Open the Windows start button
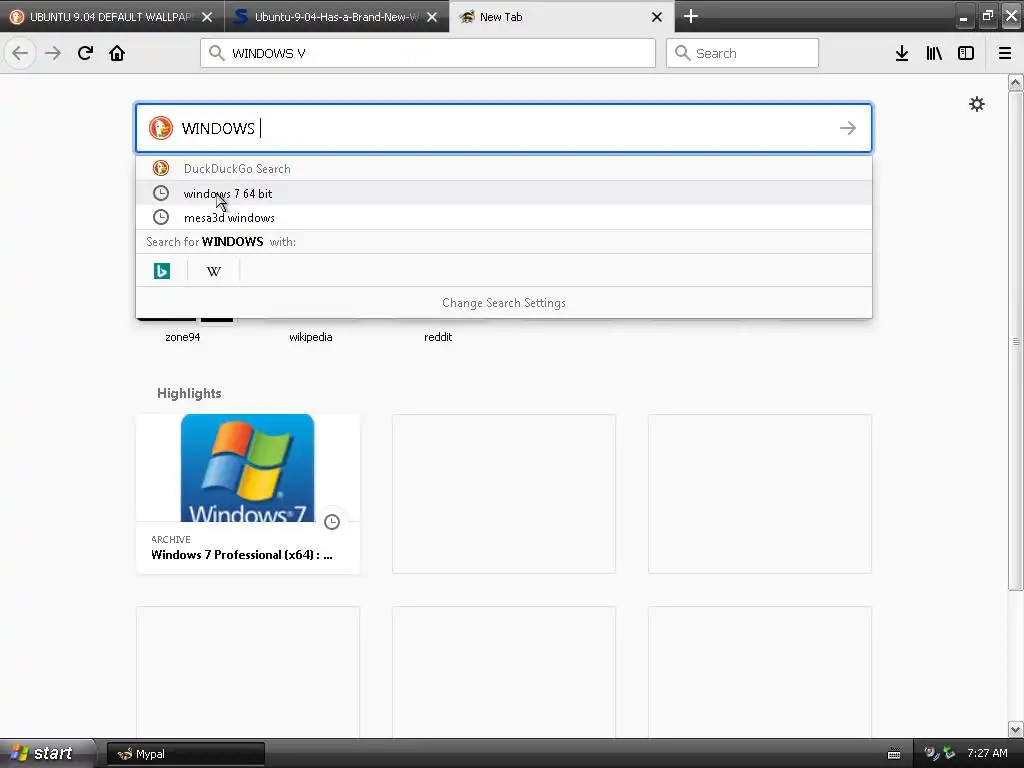This screenshot has height=768, width=1024. [x=48, y=753]
